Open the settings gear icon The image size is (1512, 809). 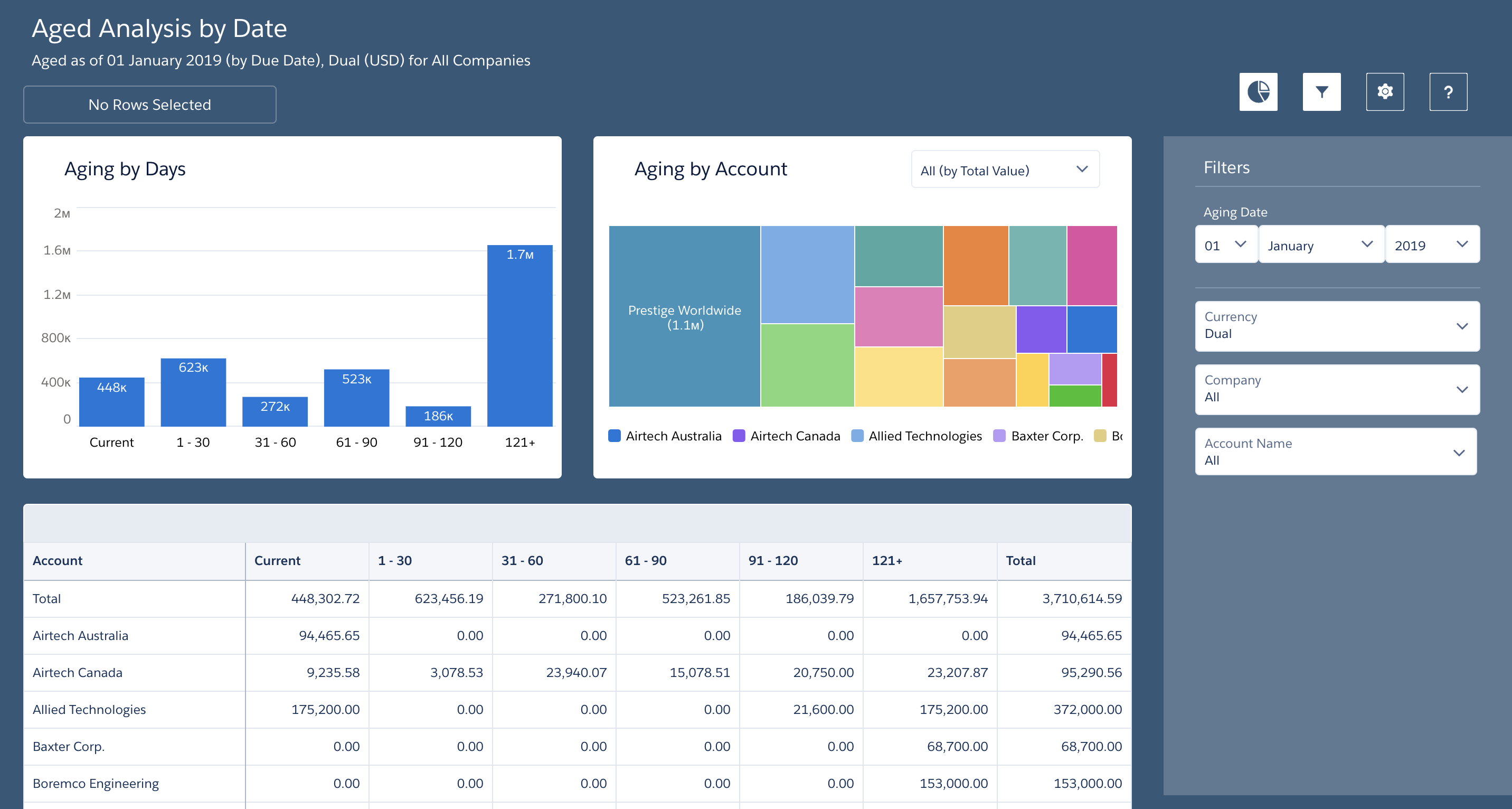coord(1385,91)
